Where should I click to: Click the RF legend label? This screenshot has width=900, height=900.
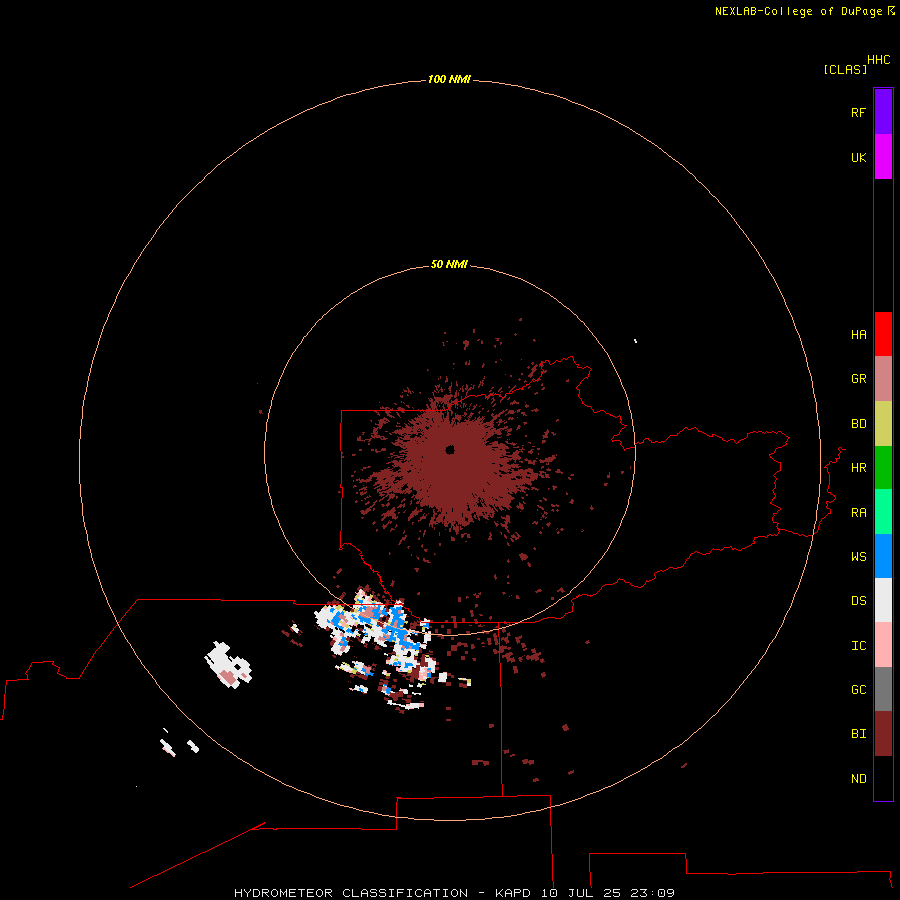click(x=859, y=112)
